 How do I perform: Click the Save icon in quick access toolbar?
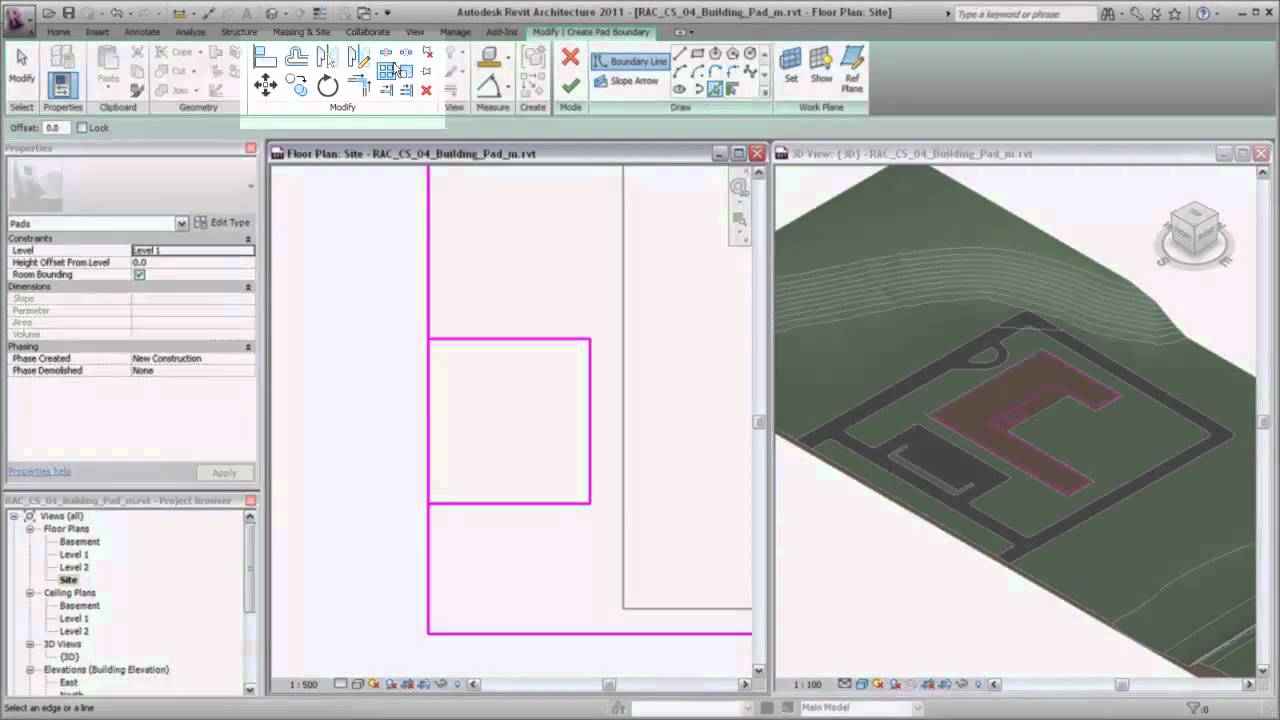68,13
